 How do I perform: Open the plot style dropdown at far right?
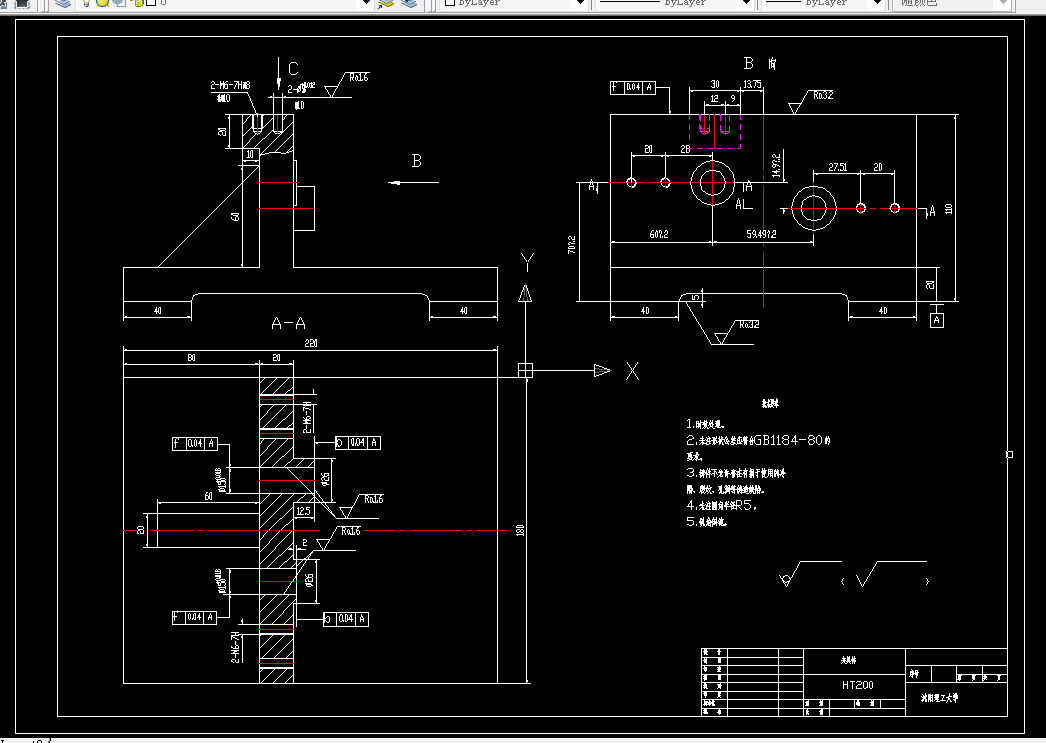[1003, 3]
